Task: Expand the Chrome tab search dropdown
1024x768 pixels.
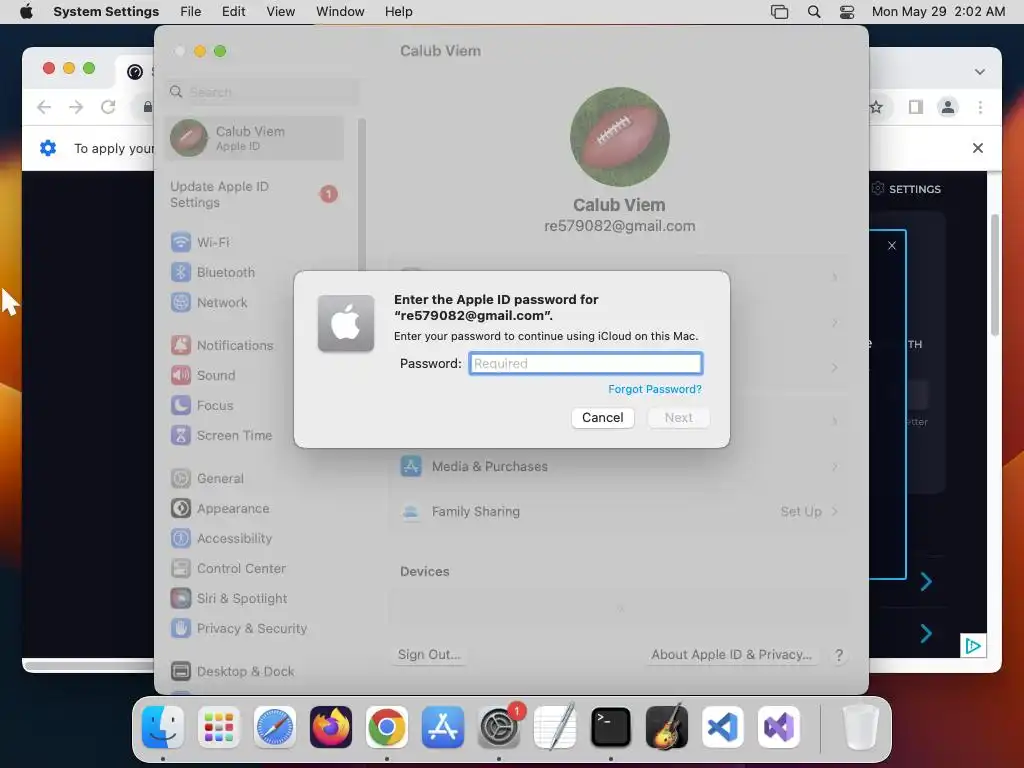Action: tap(980, 72)
